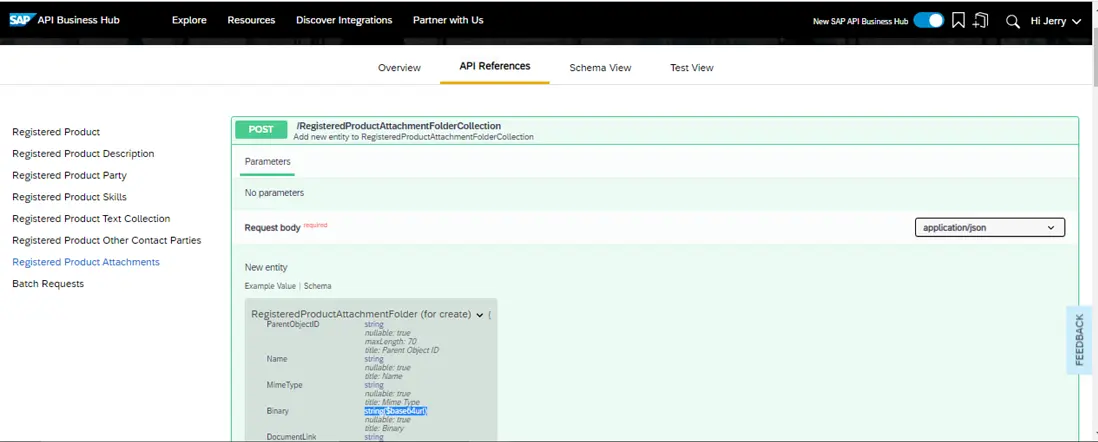Open the search magnifier icon

[1012, 21]
